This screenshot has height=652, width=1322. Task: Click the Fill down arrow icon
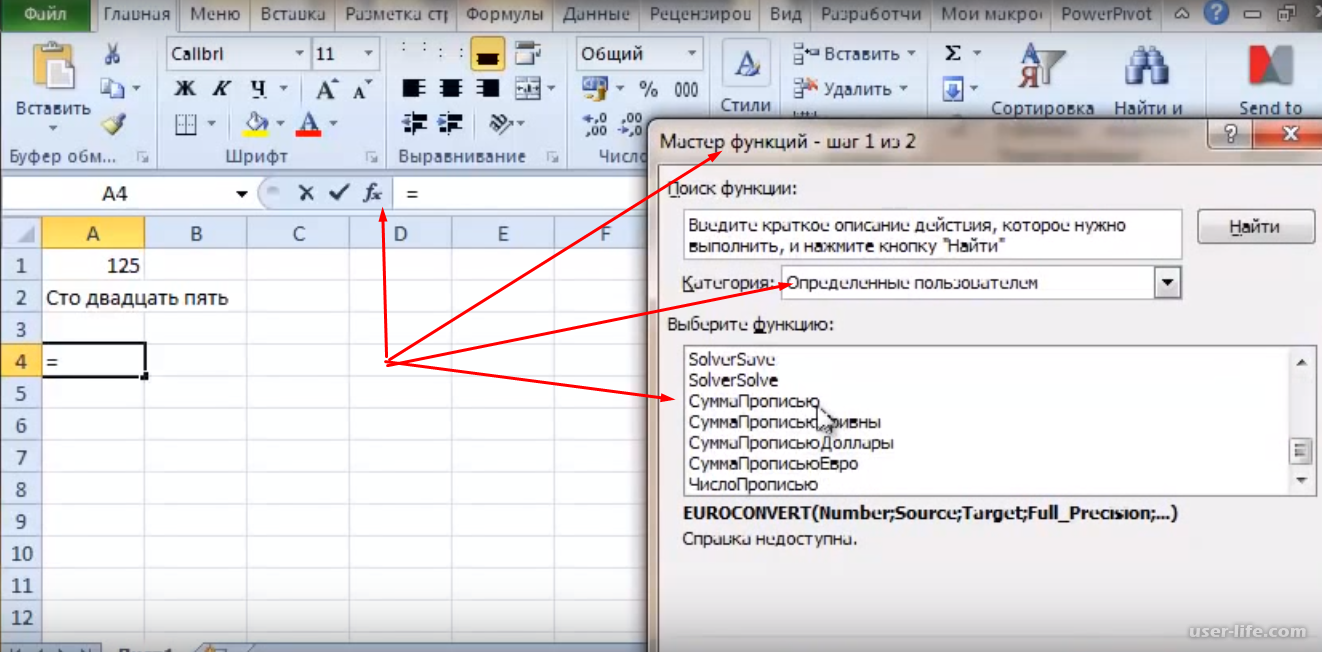coord(953,89)
